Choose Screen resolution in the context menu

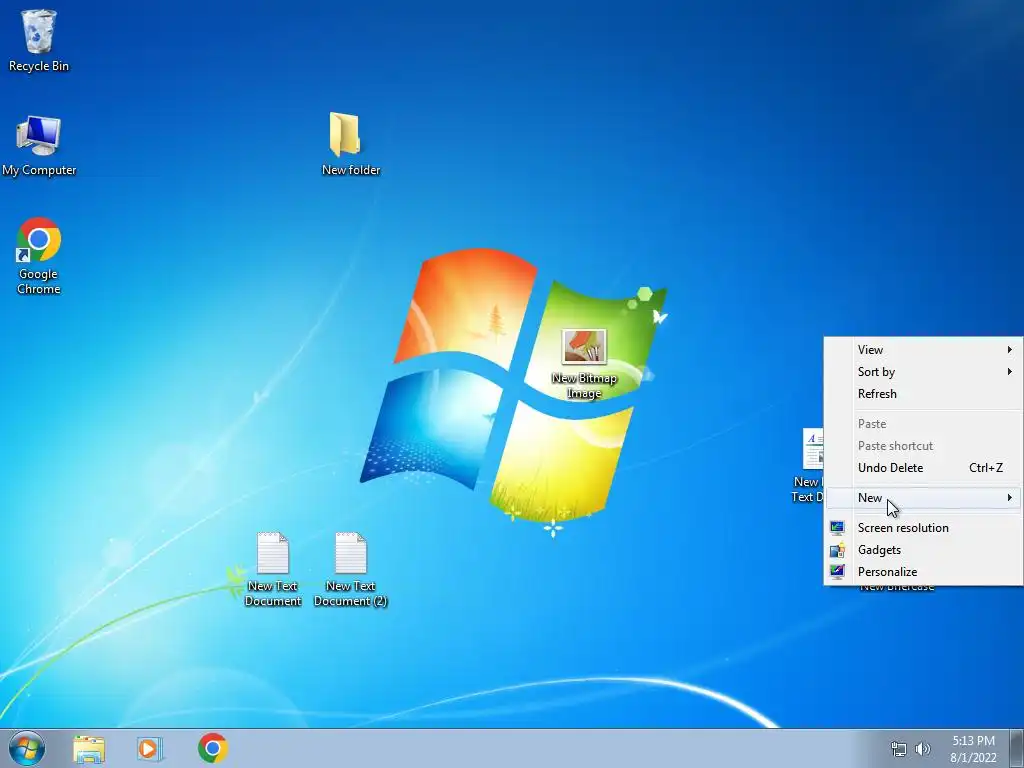point(923,528)
